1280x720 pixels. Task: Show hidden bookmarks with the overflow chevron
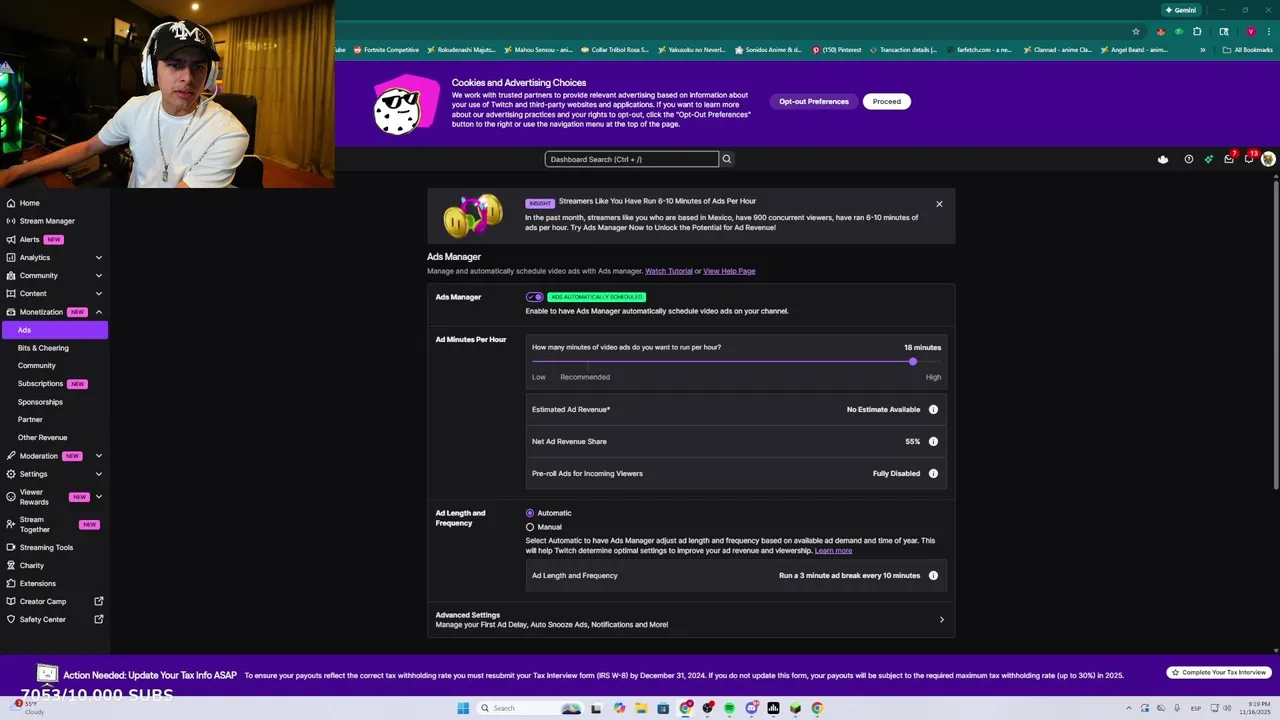pos(1203,50)
